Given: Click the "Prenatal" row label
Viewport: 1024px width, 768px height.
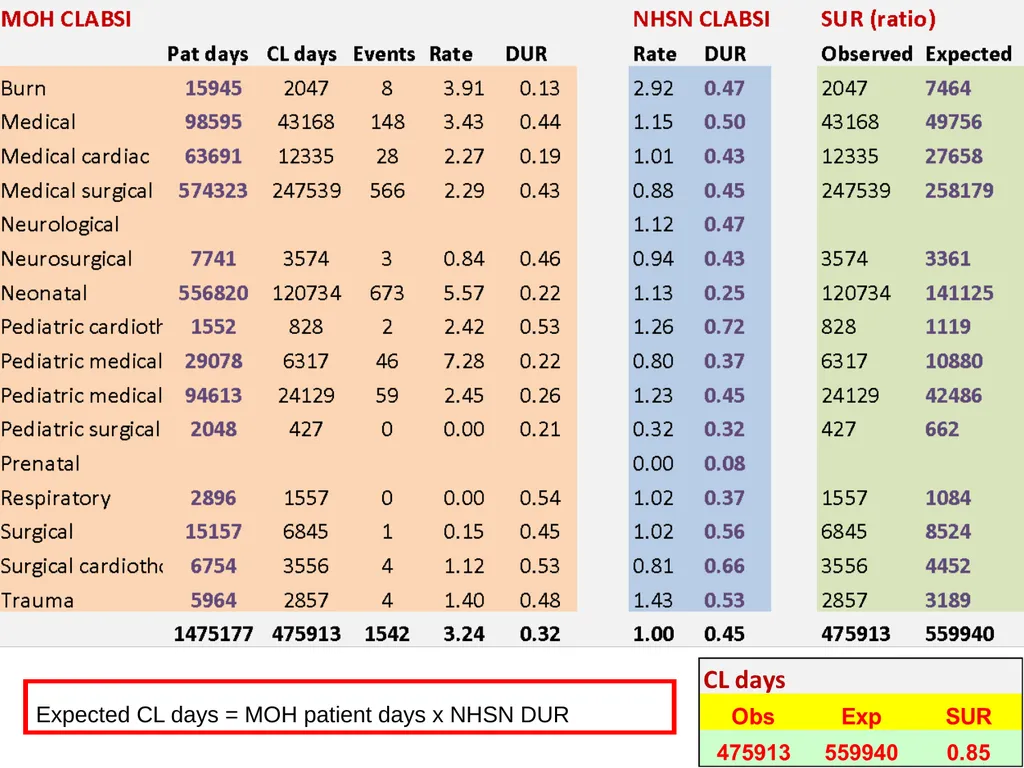Looking at the screenshot, I should coord(40,464).
